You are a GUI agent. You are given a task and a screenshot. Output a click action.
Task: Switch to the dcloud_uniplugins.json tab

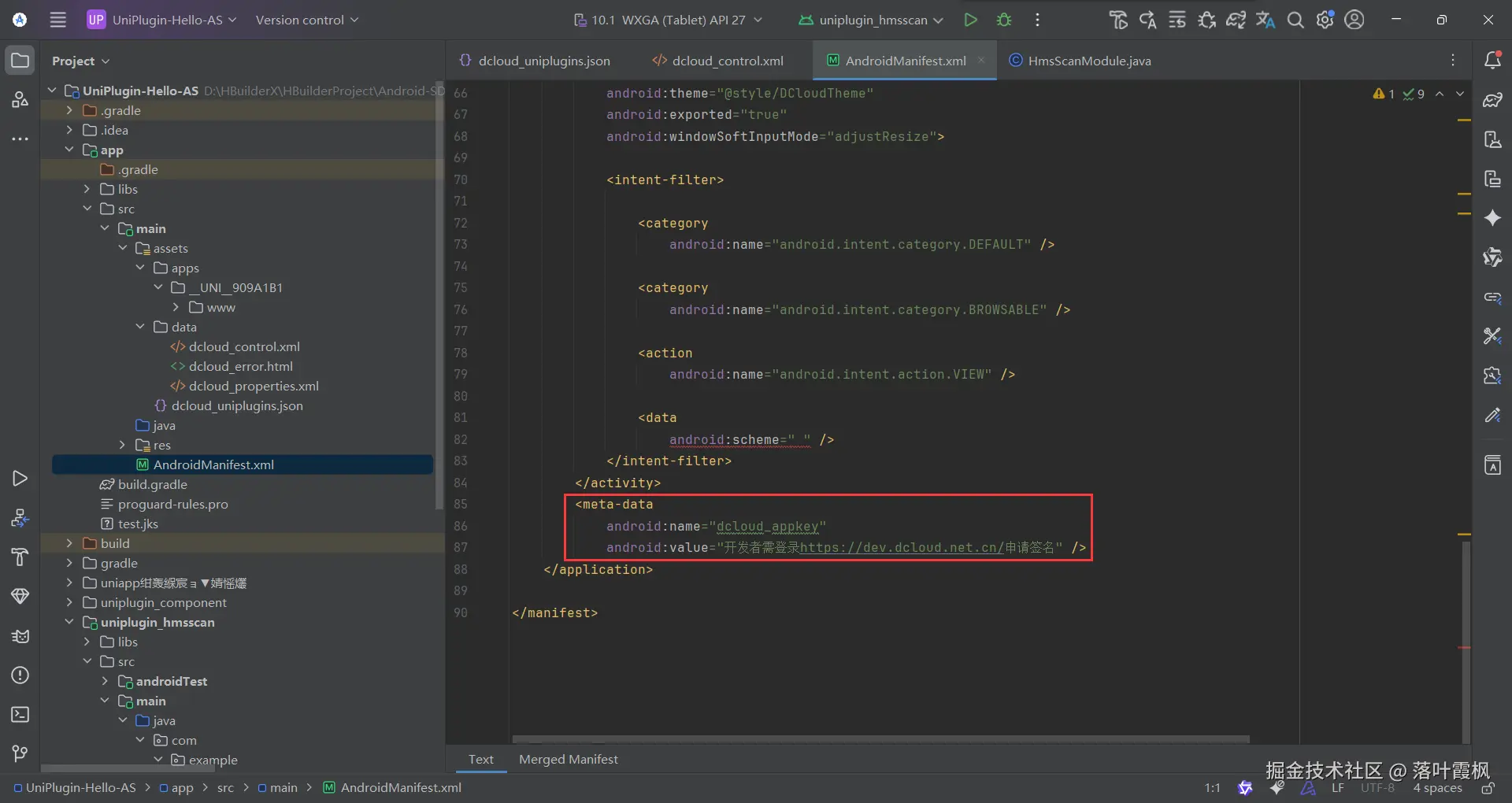(535, 61)
